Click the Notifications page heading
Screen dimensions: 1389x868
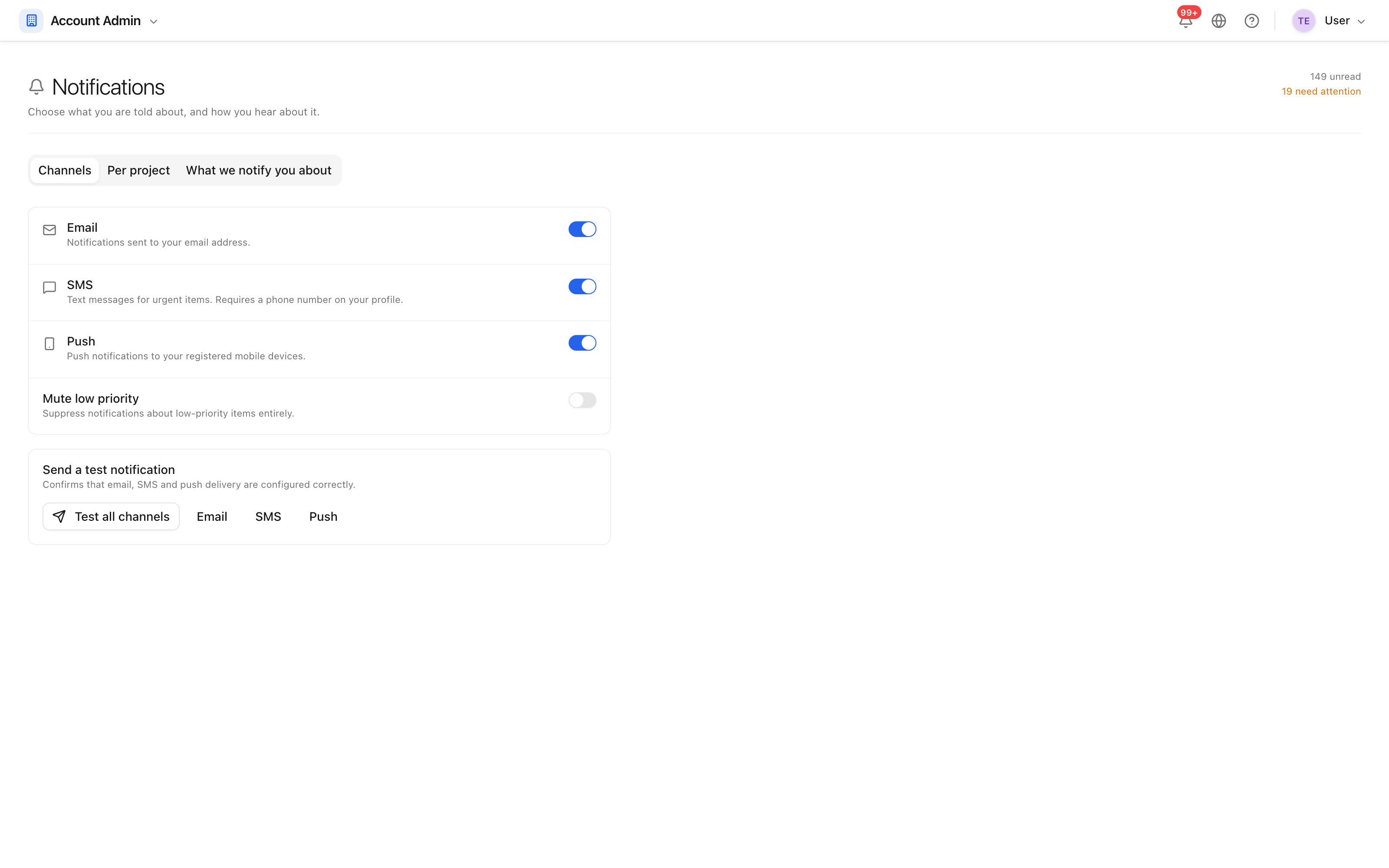[108, 87]
